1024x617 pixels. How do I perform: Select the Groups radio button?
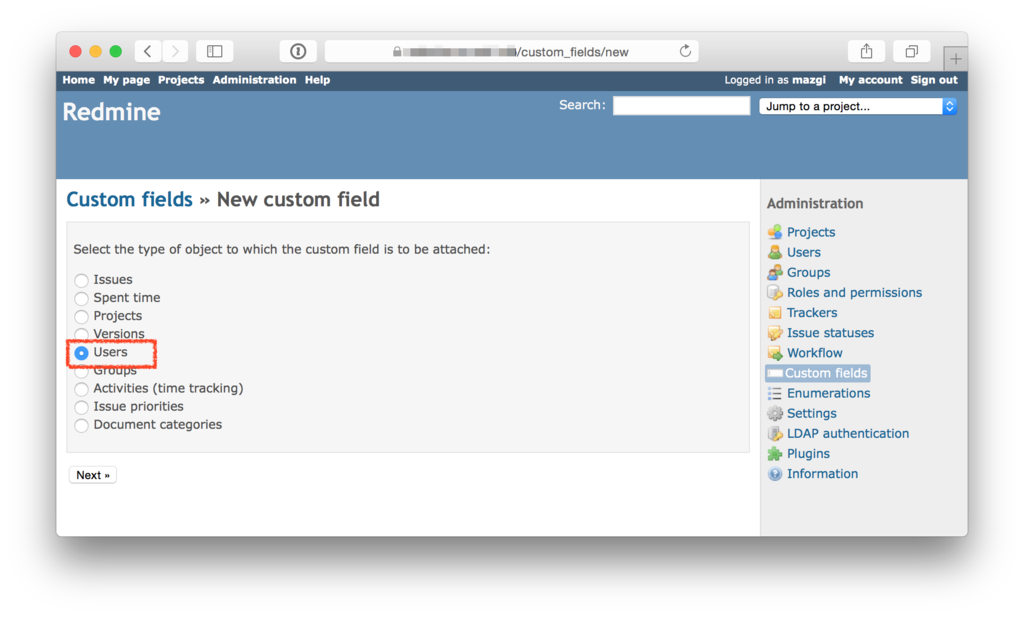click(x=81, y=373)
